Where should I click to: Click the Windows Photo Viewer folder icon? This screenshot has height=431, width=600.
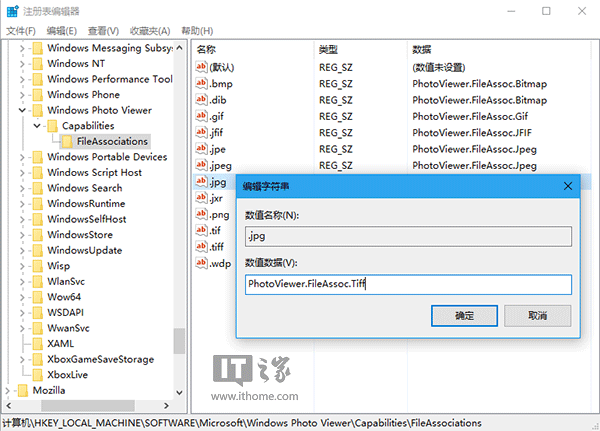coord(38,110)
